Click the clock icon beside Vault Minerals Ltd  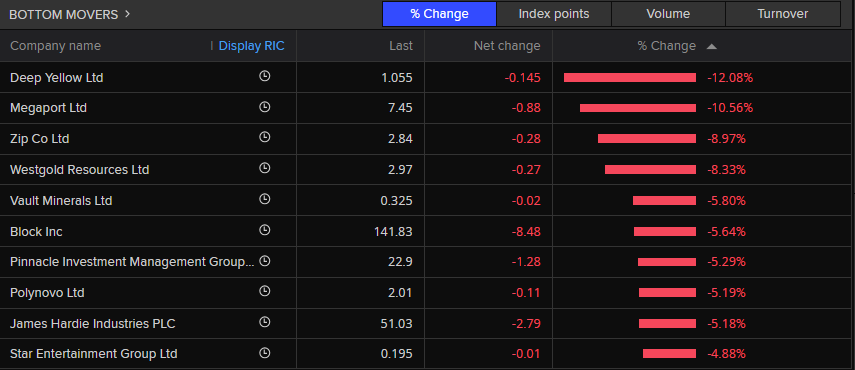pyautogui.click(x=264, y=199)
